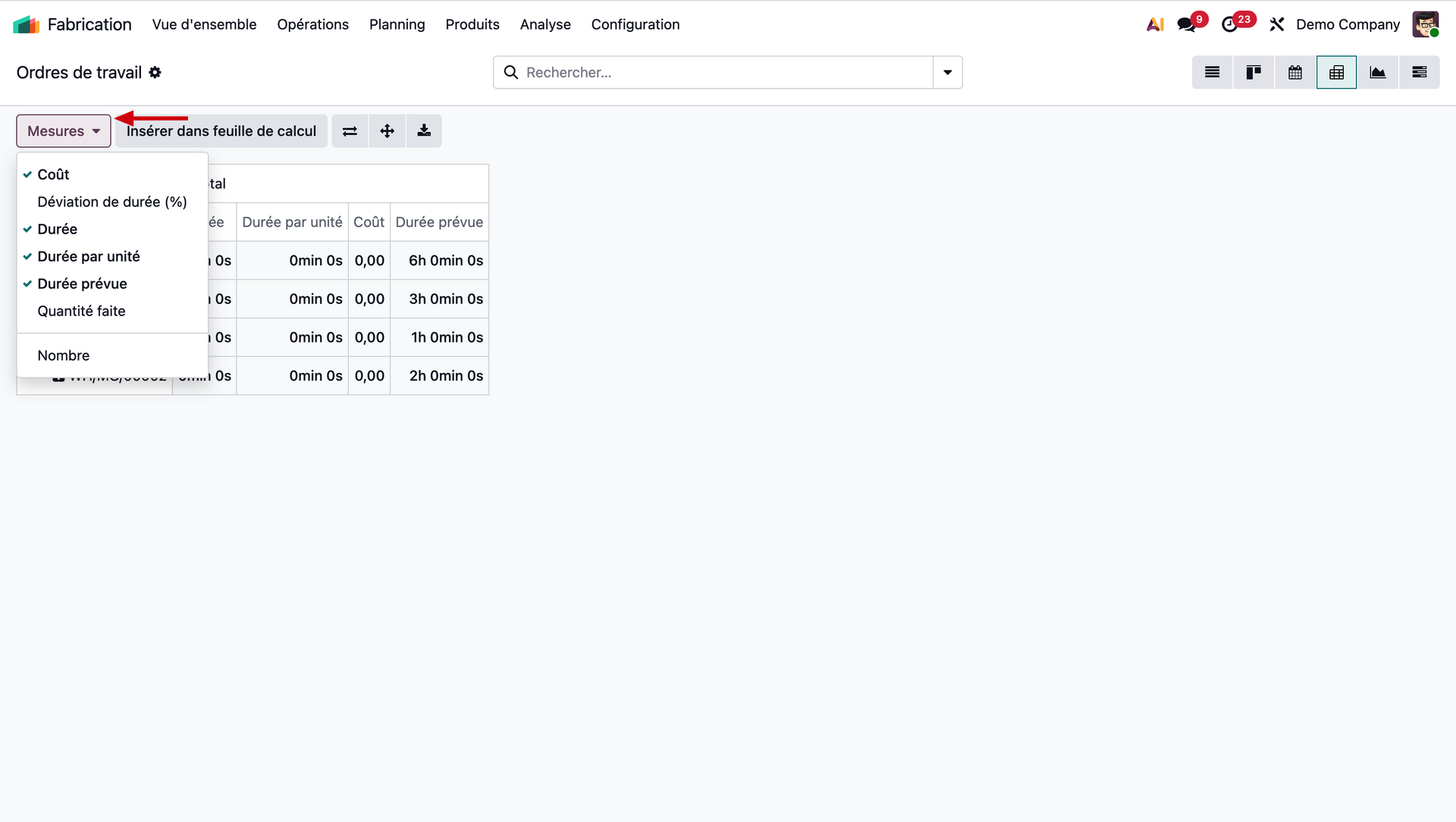Image resolution: width=1456 pixels, height=822 pixels.
Task: Open the search options dropdown arrow
Action: (947, 72)
